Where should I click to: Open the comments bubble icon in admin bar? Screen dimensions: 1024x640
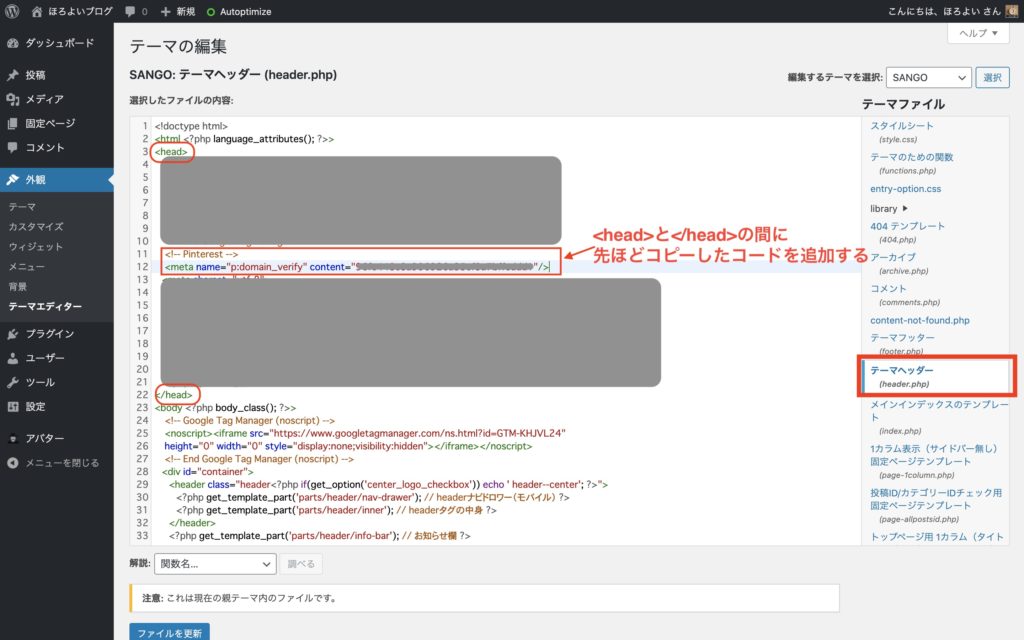tap(131, 11)
